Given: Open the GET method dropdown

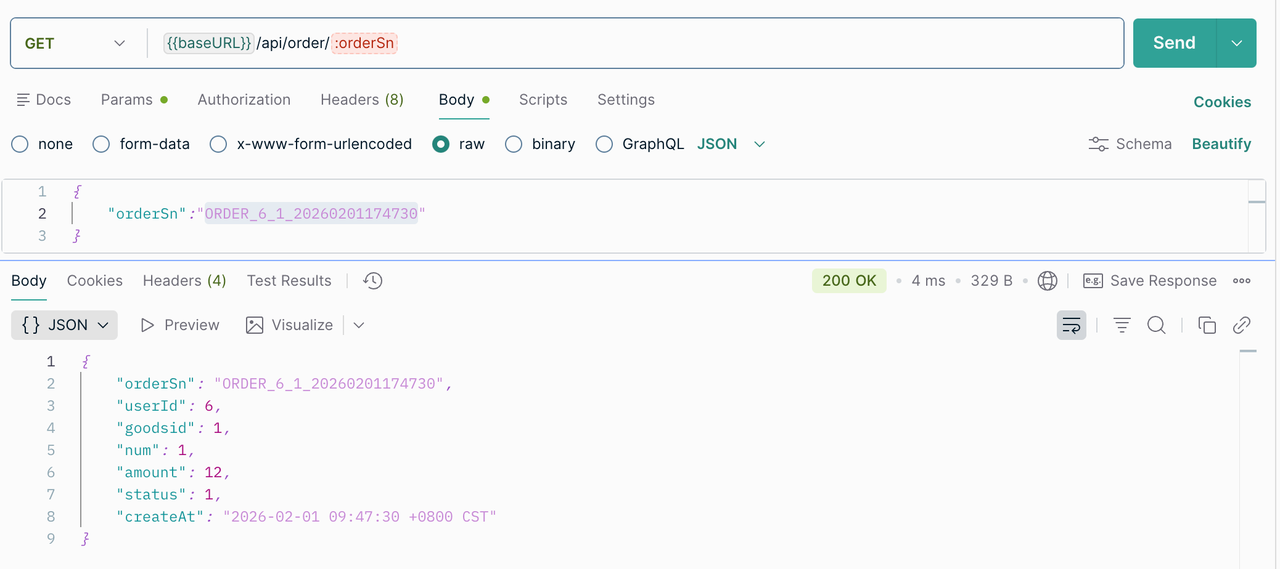Looking at the screenshot, I should [75, 43].
